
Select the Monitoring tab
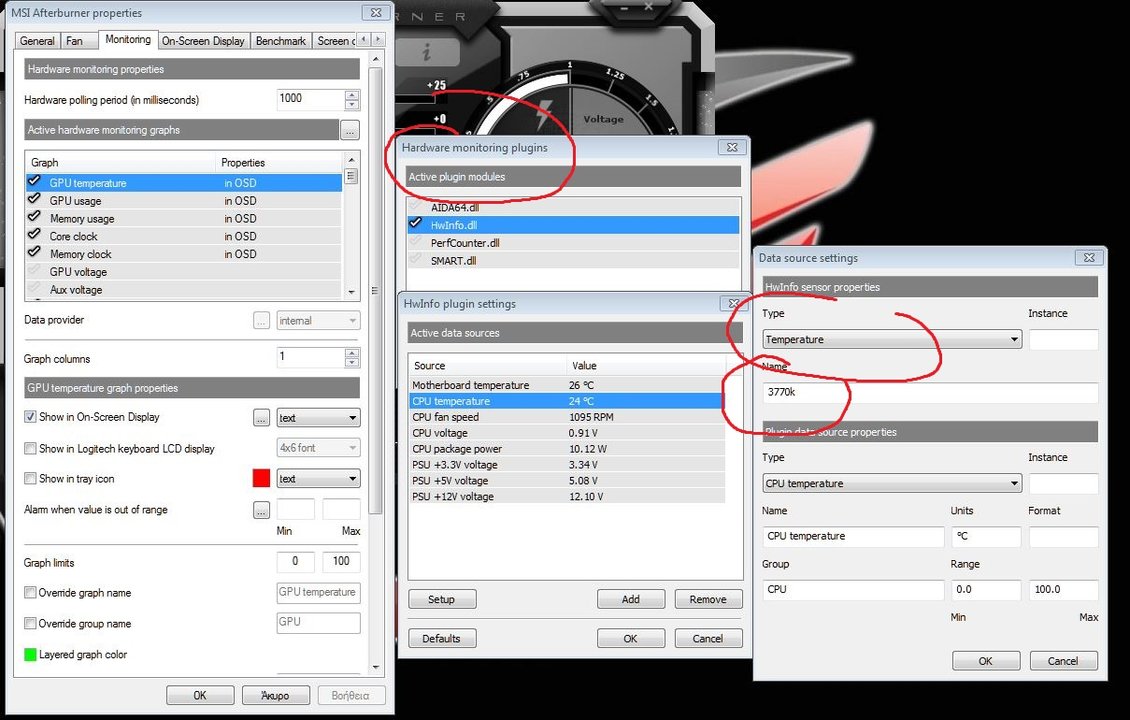point(128,40)
